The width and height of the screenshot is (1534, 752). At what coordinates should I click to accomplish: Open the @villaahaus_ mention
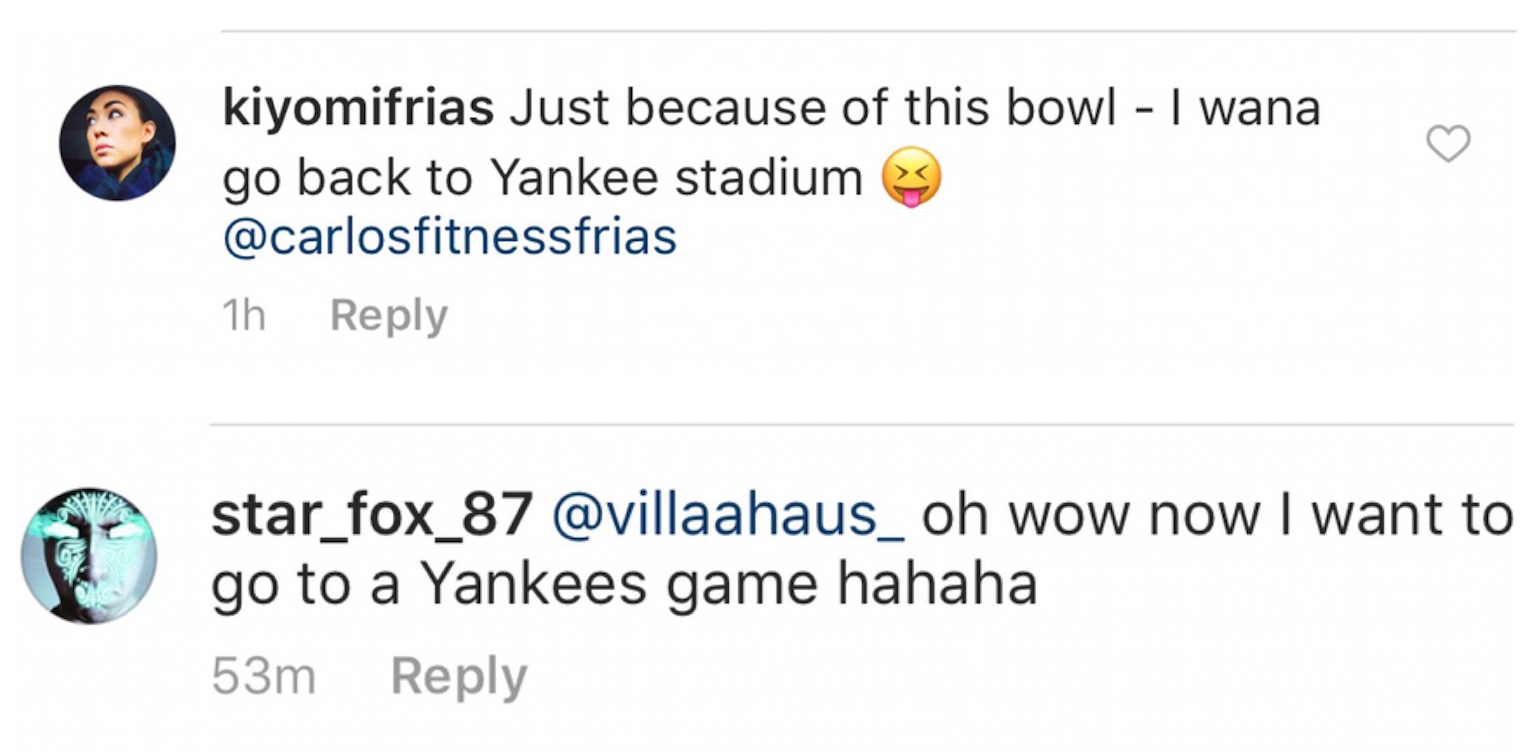click(x=727, y=515)
